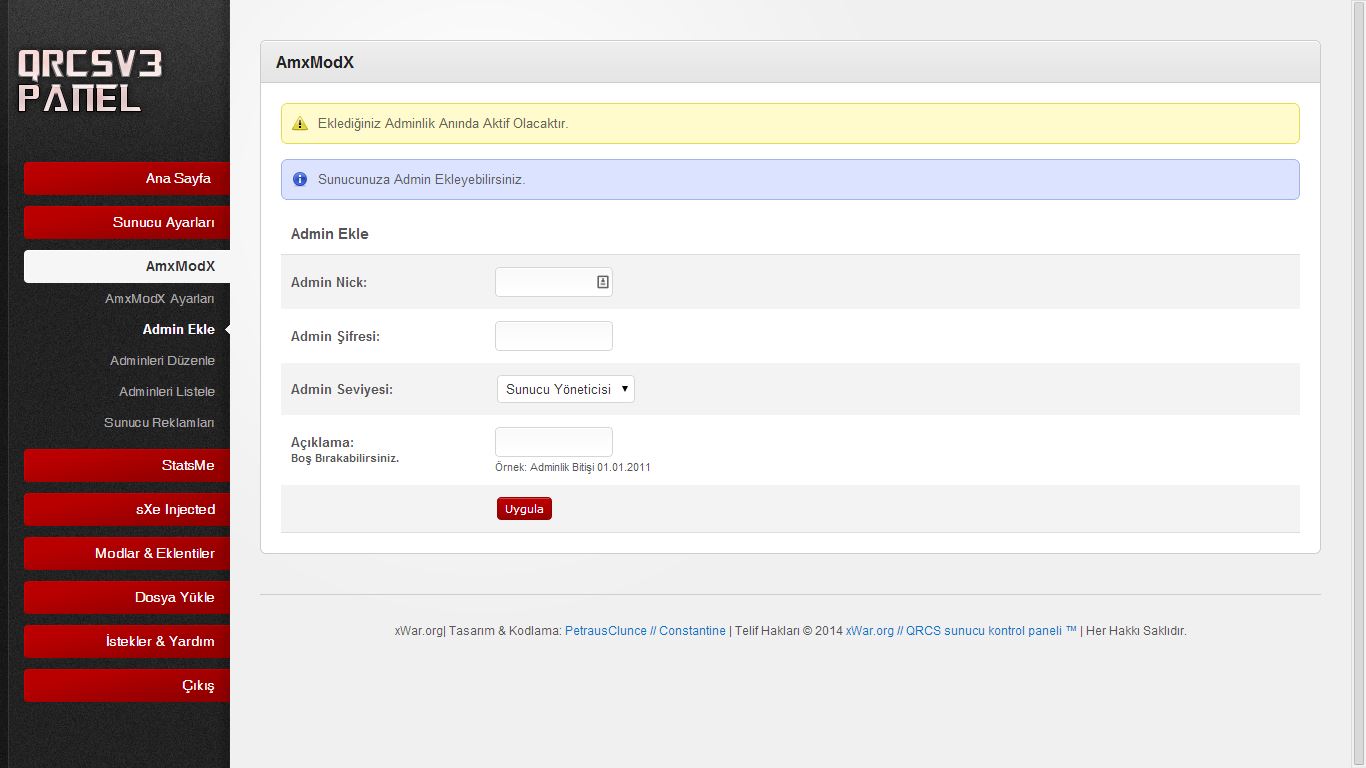Click the Admin Seviyesi label
This screenshot has height=768, width=1366.
click(x=341, y=390)
